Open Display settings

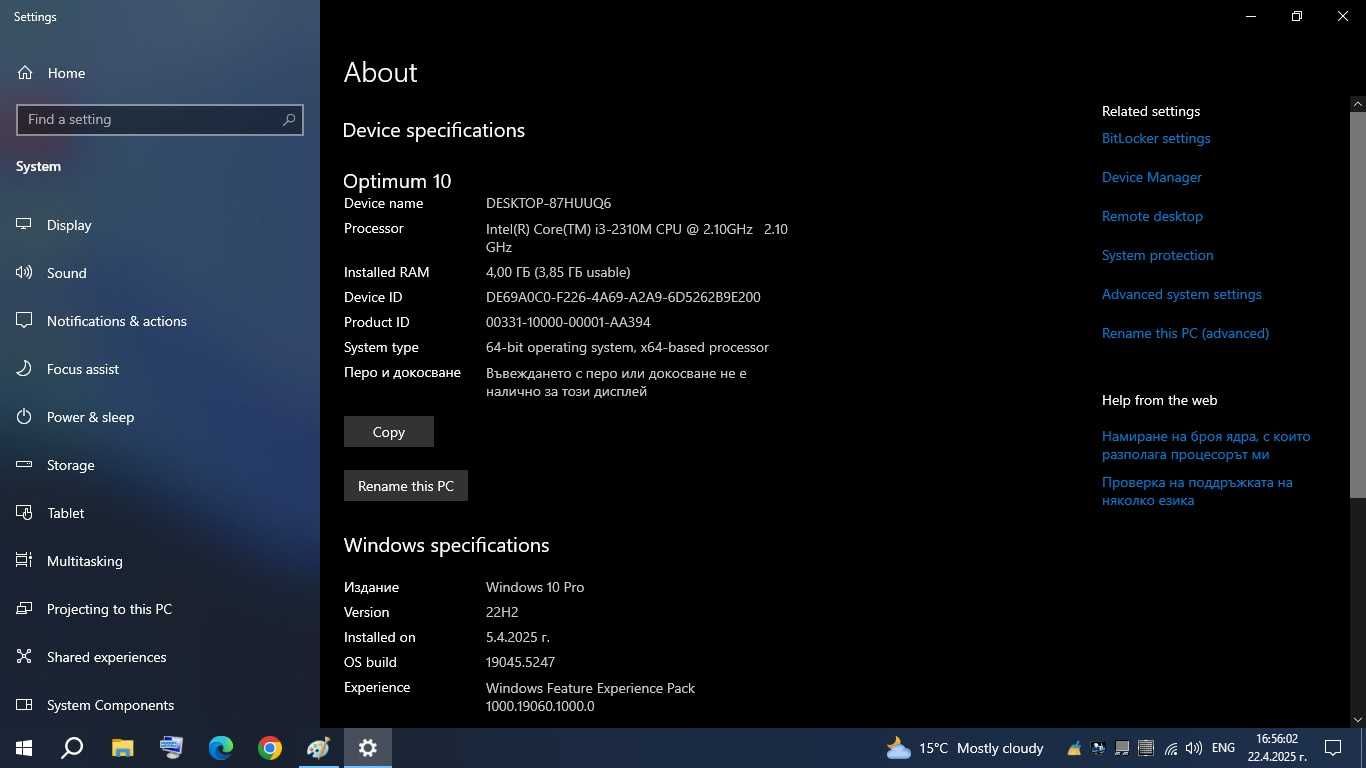[69, 225]
